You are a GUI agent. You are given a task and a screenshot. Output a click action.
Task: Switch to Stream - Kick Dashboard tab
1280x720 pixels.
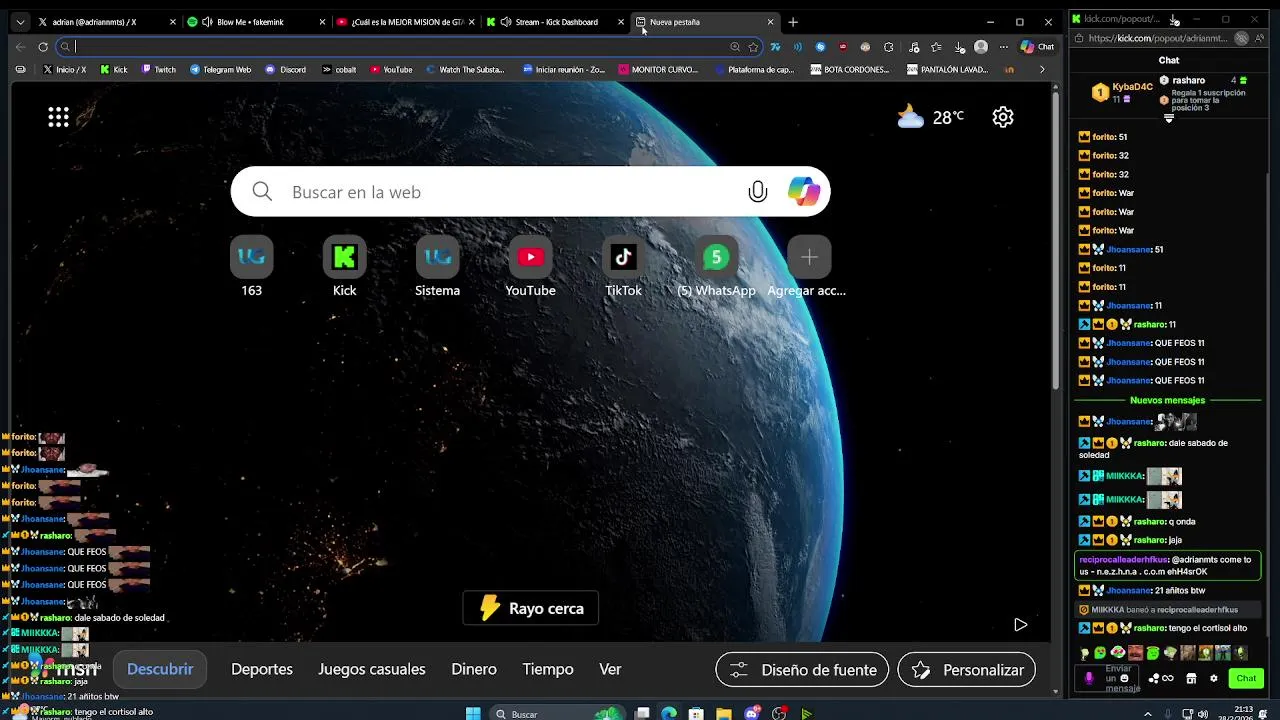pos(556,22)
